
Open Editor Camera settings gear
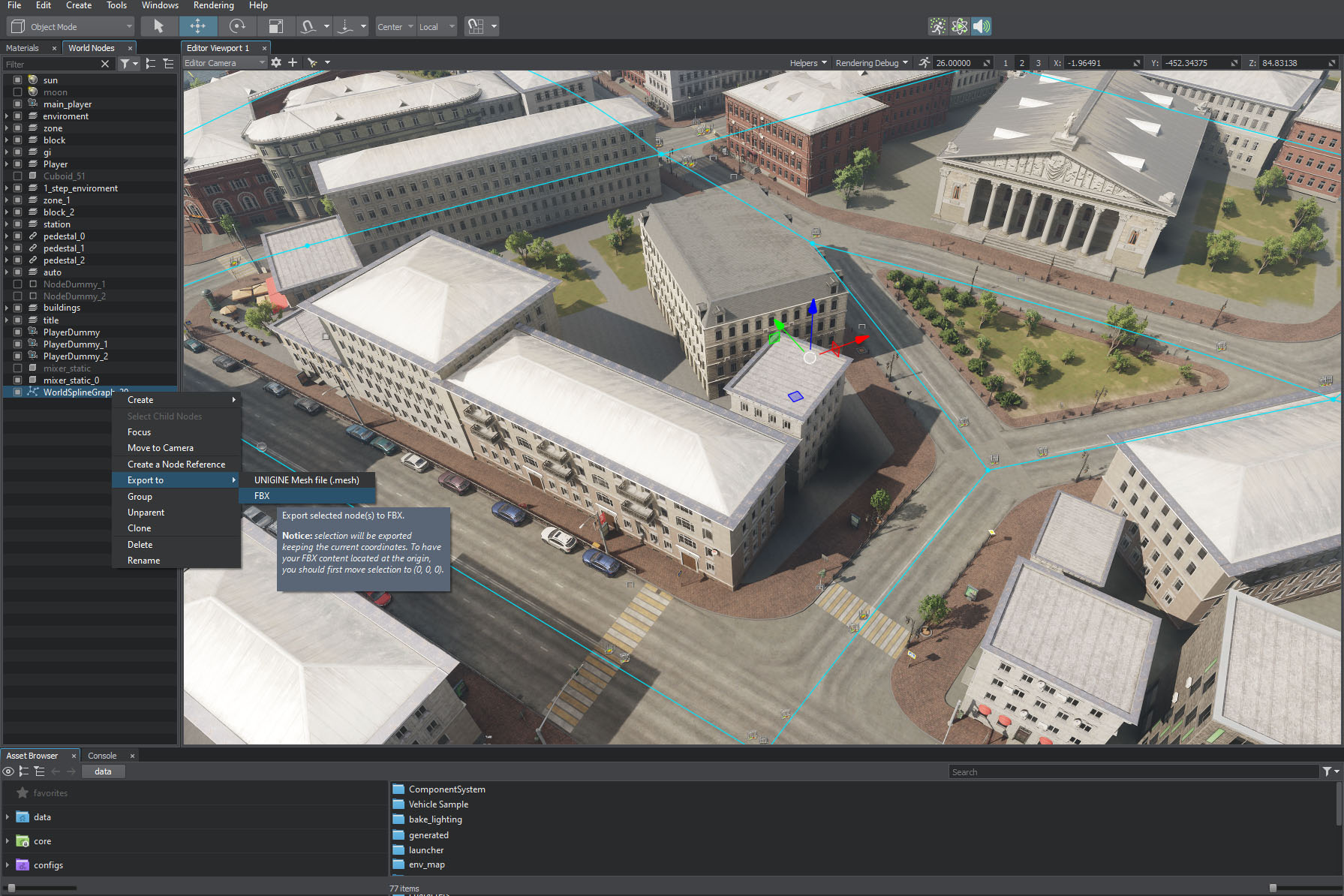click(x=276, y=63)
